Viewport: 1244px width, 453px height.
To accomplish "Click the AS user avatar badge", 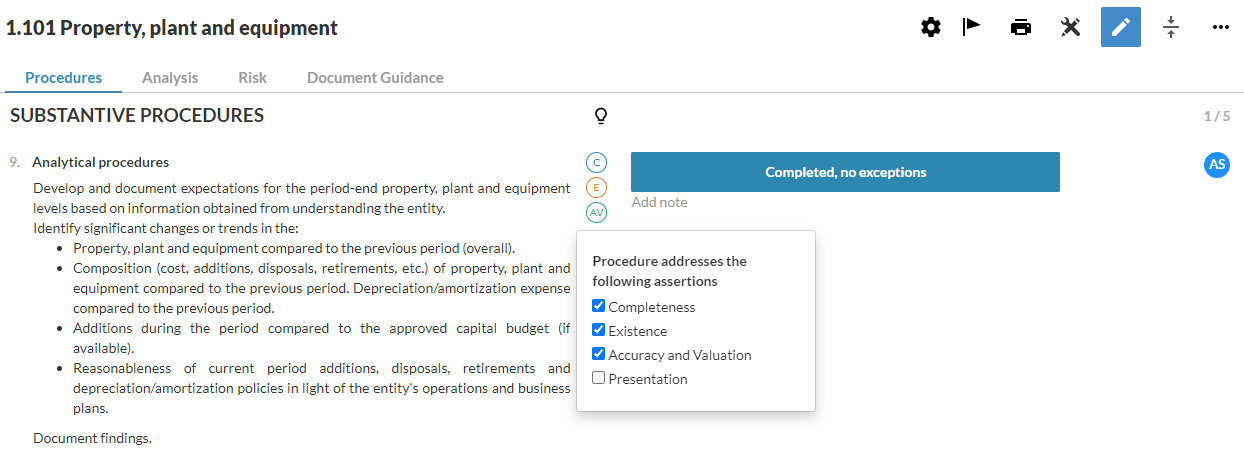I will point(1216,165).
